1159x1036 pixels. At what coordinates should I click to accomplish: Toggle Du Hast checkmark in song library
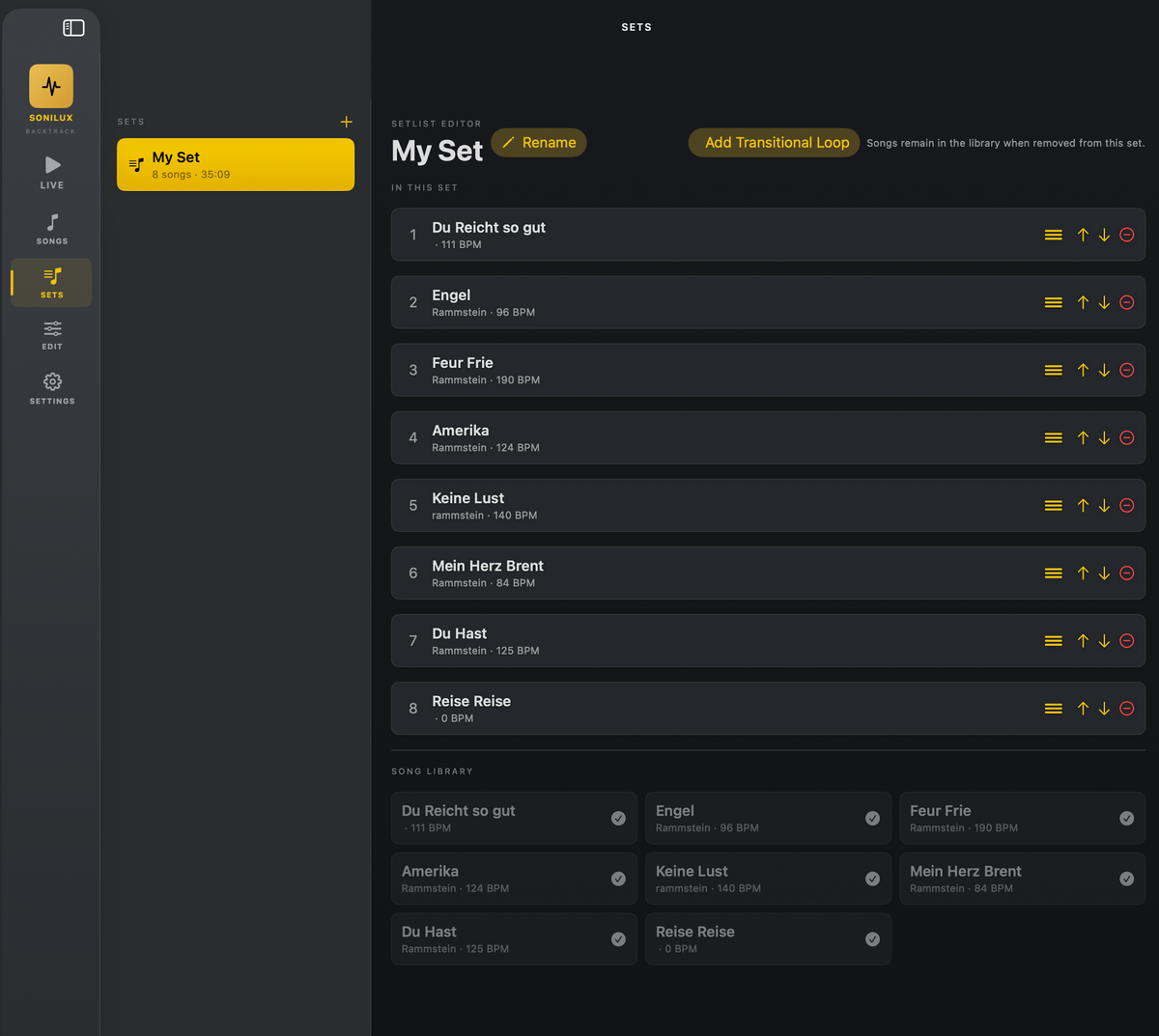tap(618, 939)
